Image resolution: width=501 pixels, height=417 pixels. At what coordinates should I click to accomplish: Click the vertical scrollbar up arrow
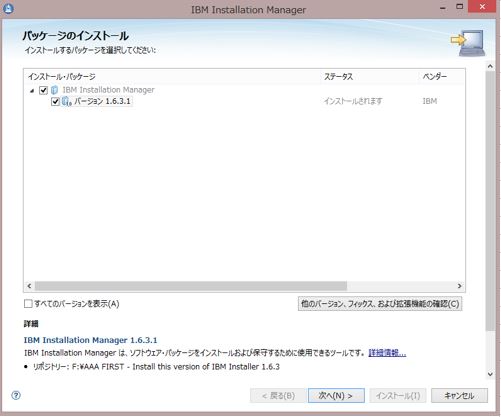(490, 66)
